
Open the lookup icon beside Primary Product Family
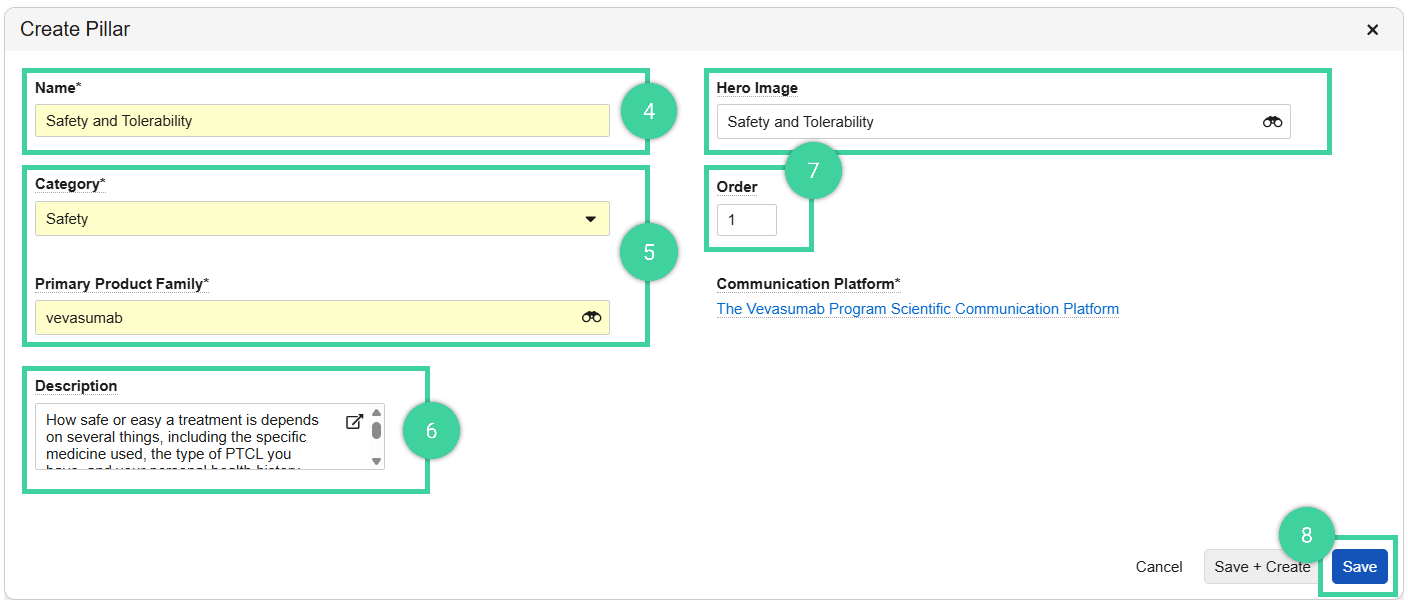591,317
